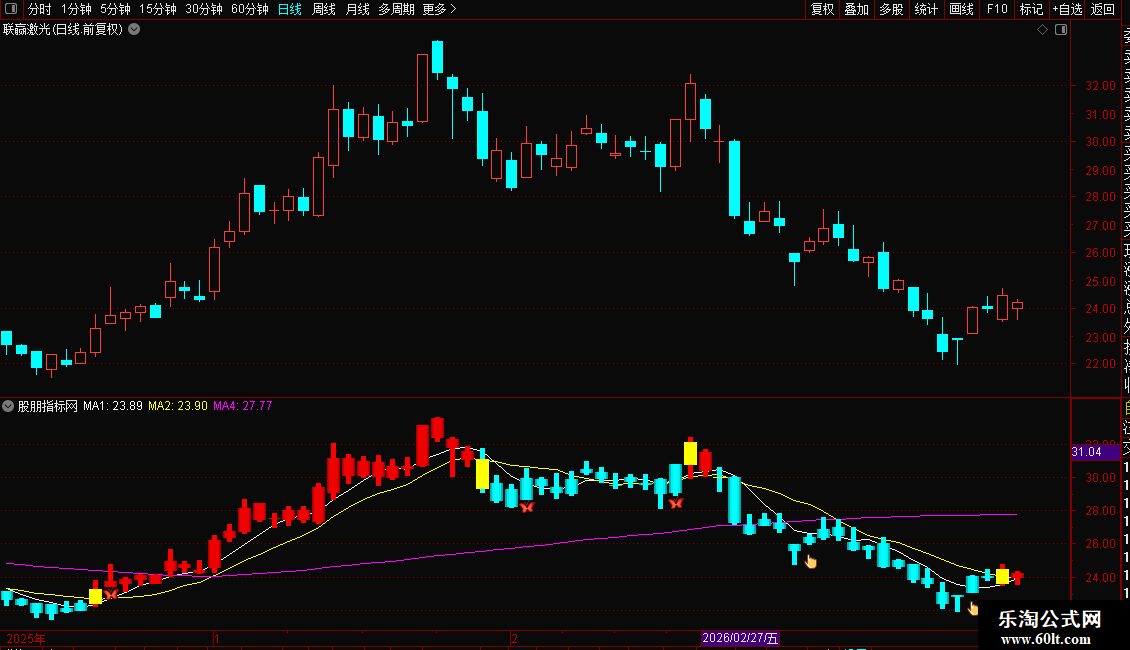The image size is (1130, 650).
Task: Select the 15分钟 period
Action: pyautogui.click(x=158, y=9)
